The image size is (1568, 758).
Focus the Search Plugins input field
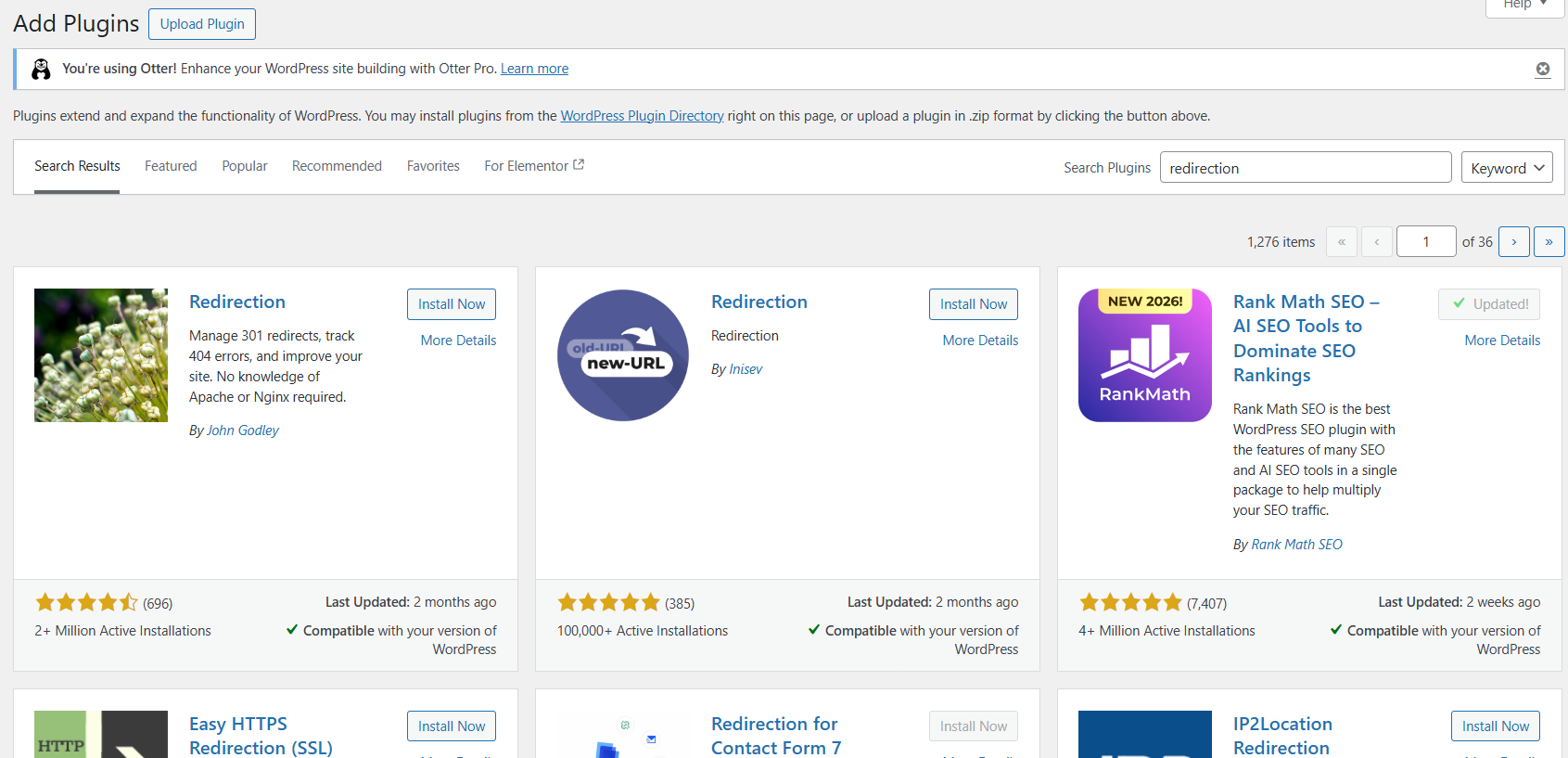1306,168
